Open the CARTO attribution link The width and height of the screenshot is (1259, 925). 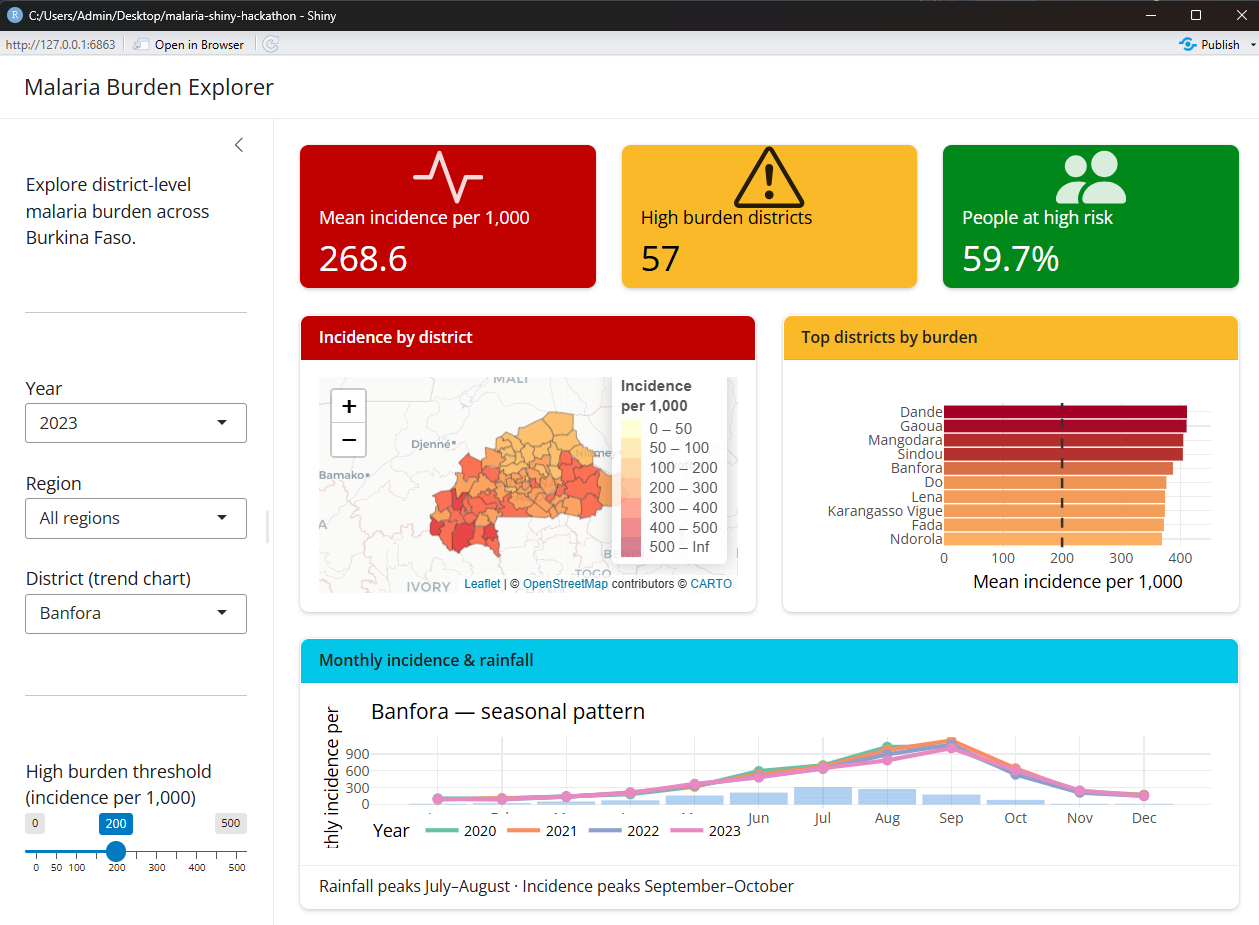[711, 583]
